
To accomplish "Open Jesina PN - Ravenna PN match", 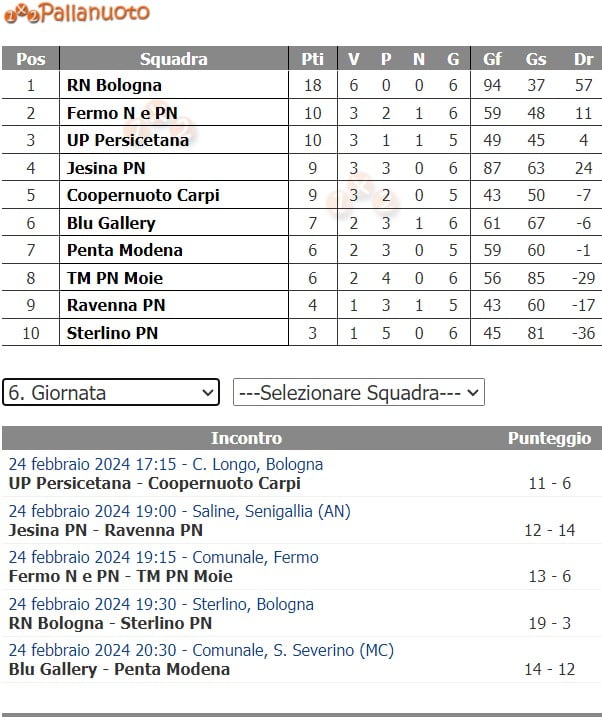I will tap(105, 530).
